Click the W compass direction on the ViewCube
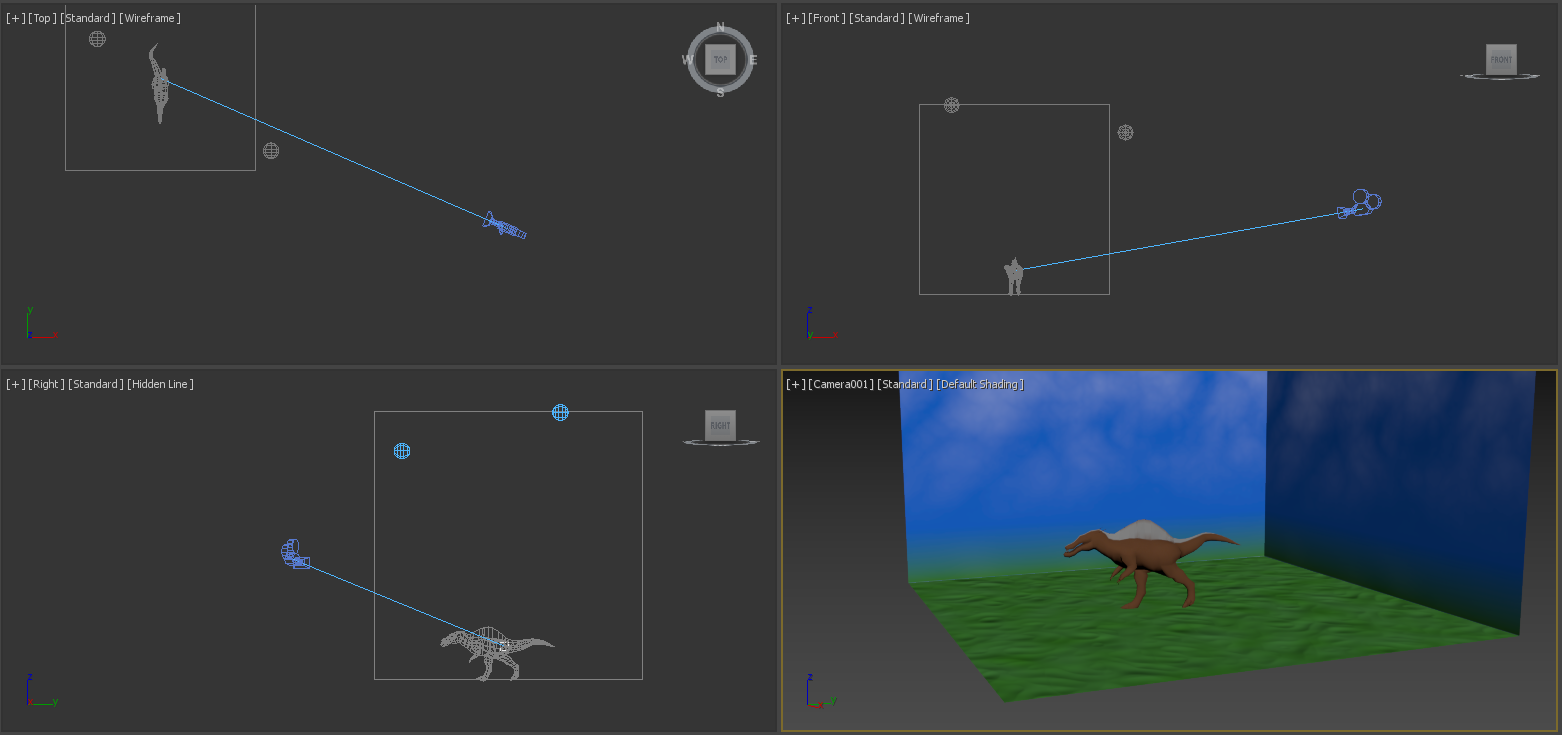This screenshot has width=1562, height=735. pyautogui.click(x=690, y=61)
